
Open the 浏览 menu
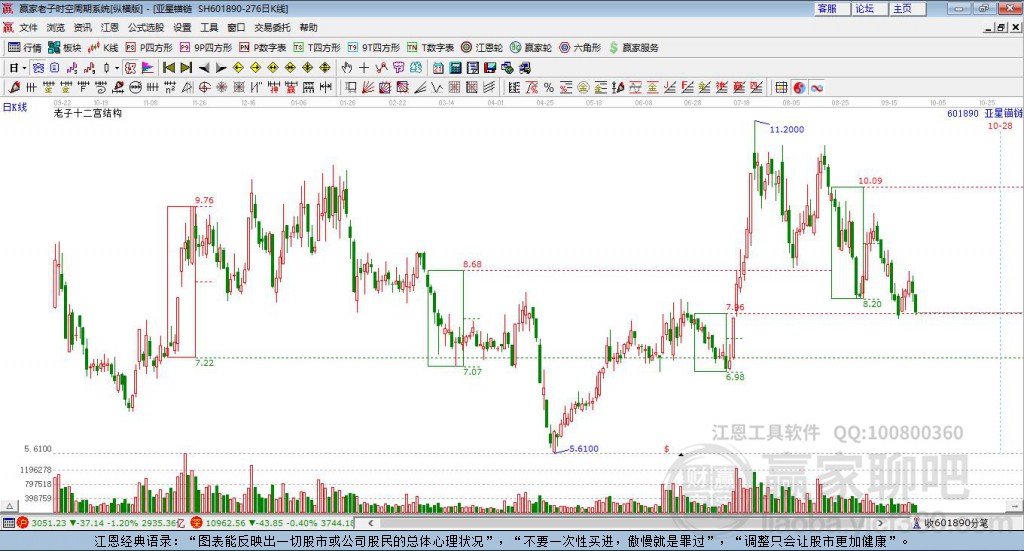tap(56, 27)
